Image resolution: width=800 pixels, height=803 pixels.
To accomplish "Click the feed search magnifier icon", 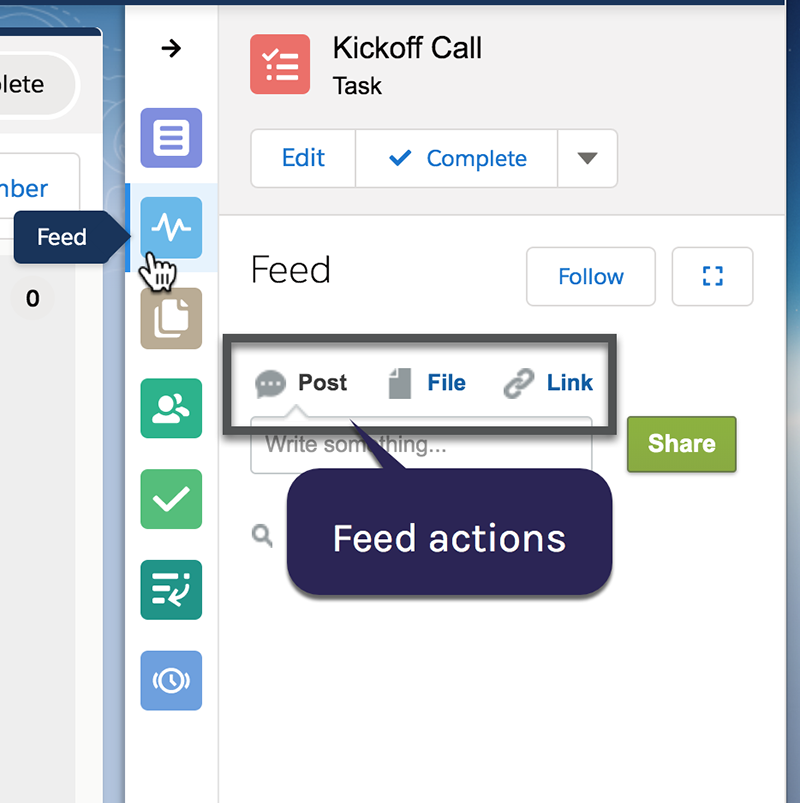I will [x=262, y=537].
